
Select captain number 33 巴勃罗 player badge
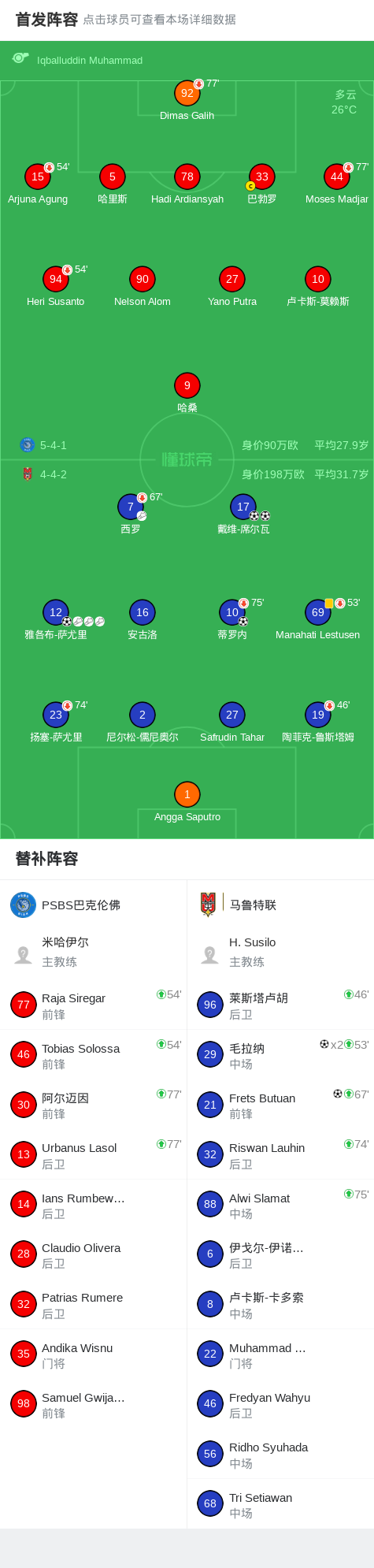coord(262,176)
